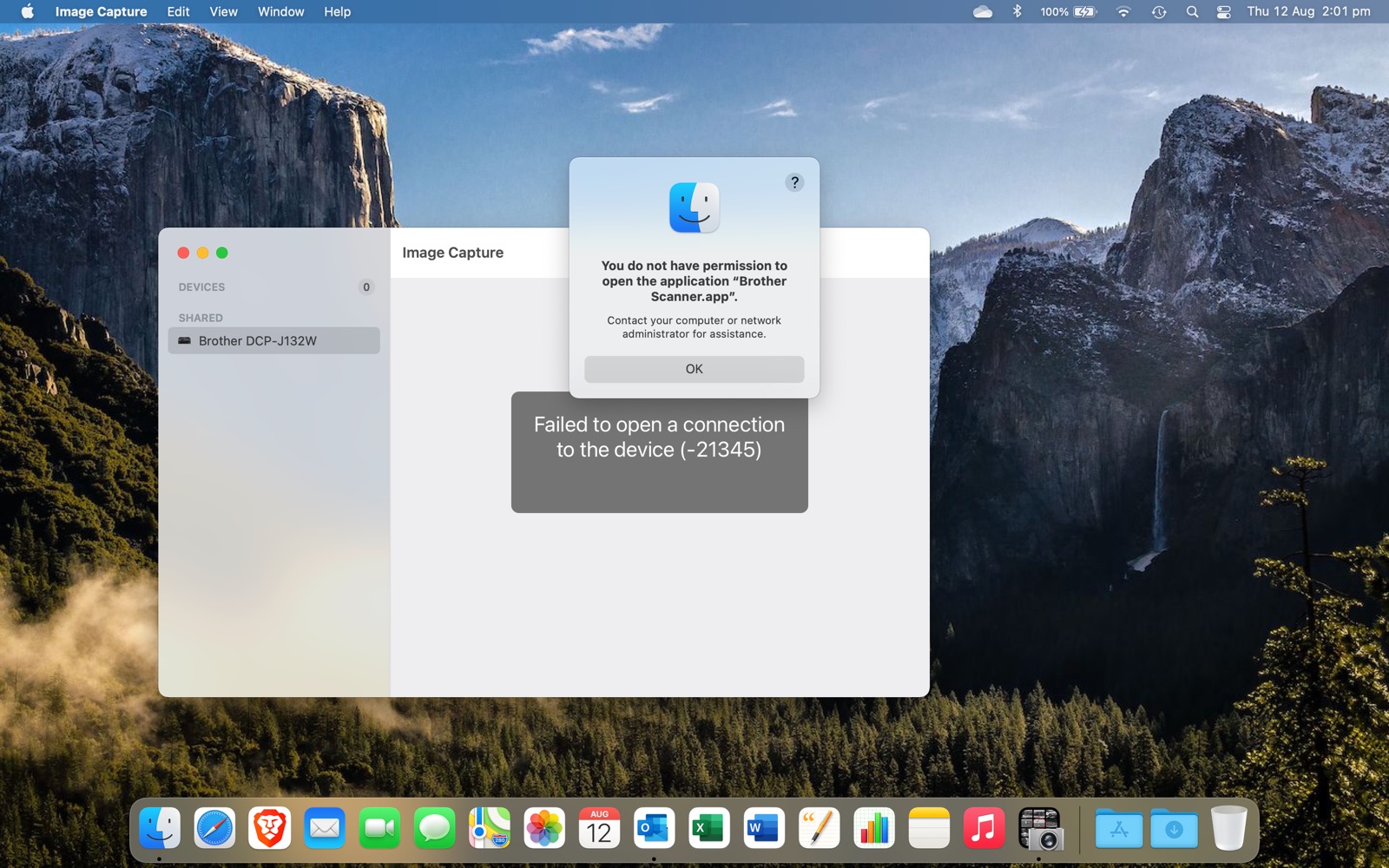The image size is (1389, 868).
Task: Open Microsoft Word from the Dock
Action: pyautogui.click(x=764, y=829)
